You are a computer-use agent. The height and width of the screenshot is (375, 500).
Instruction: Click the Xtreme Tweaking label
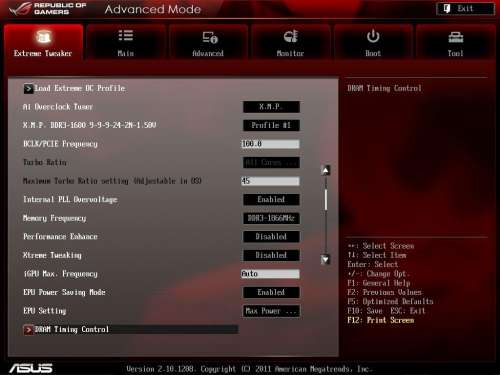point(52,255)
